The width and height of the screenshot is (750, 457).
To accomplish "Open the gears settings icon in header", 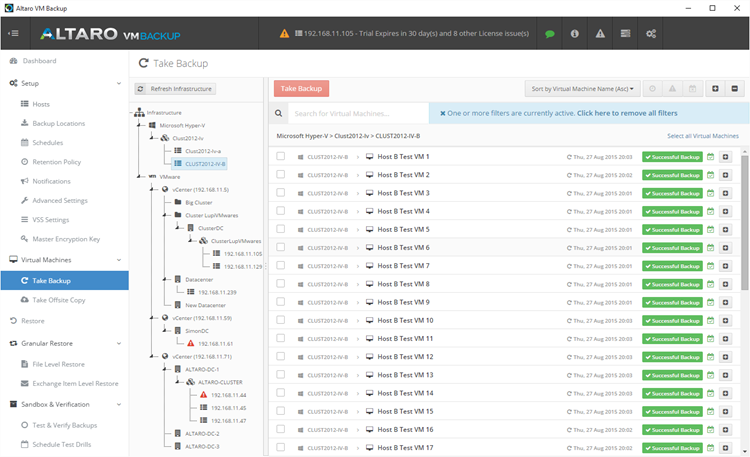I will (651, 33).
